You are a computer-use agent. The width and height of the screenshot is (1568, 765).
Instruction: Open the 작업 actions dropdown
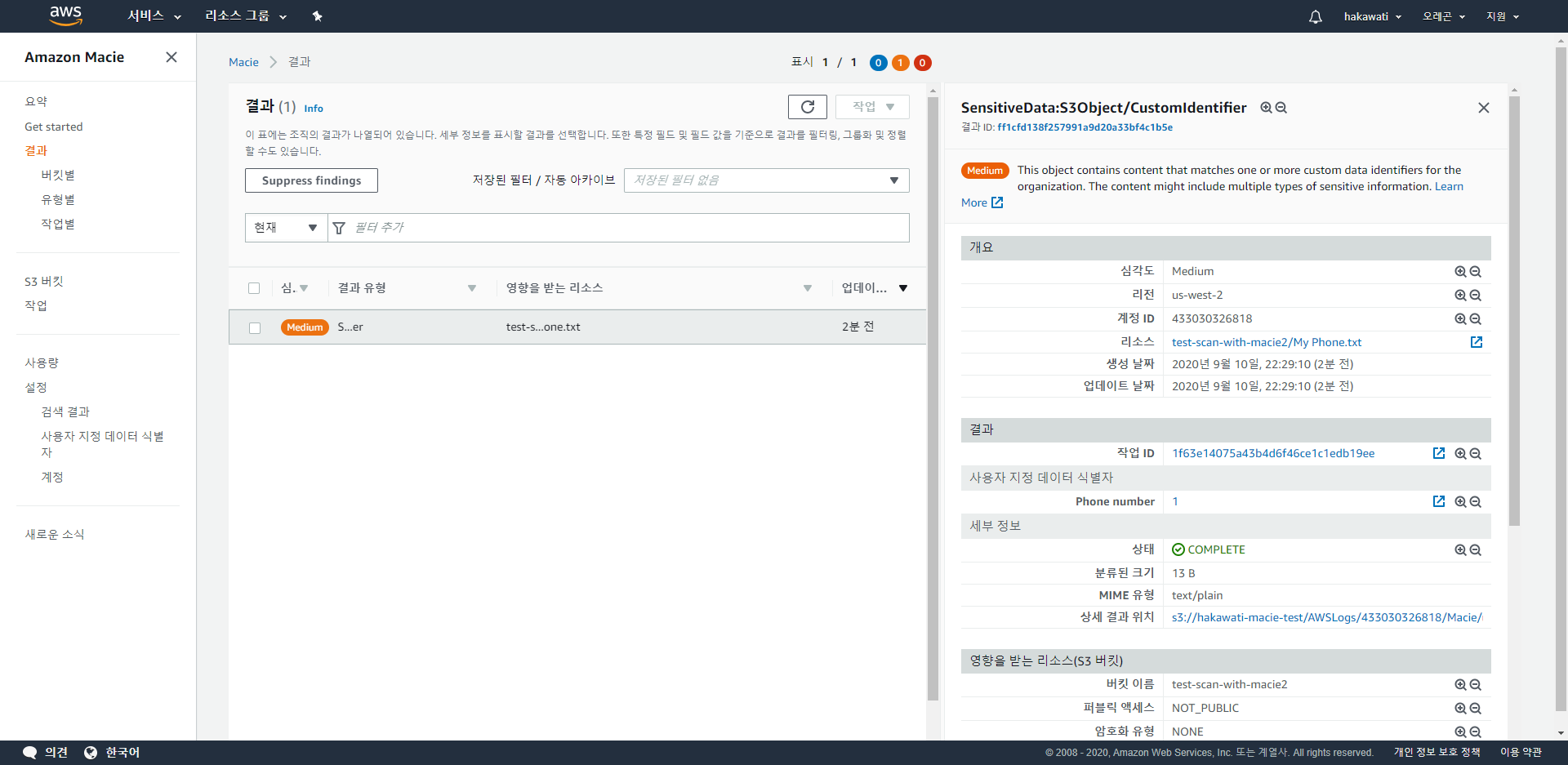click(872, 107)
